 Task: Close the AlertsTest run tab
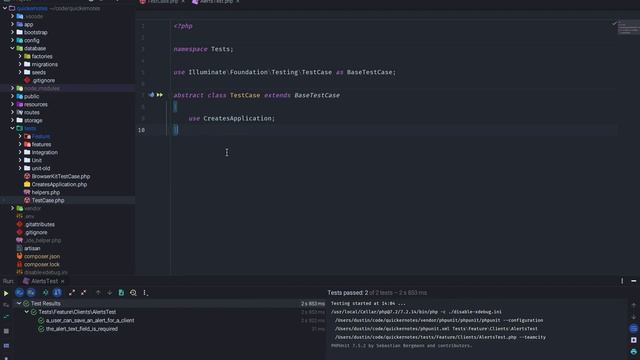tap(62, 281)
